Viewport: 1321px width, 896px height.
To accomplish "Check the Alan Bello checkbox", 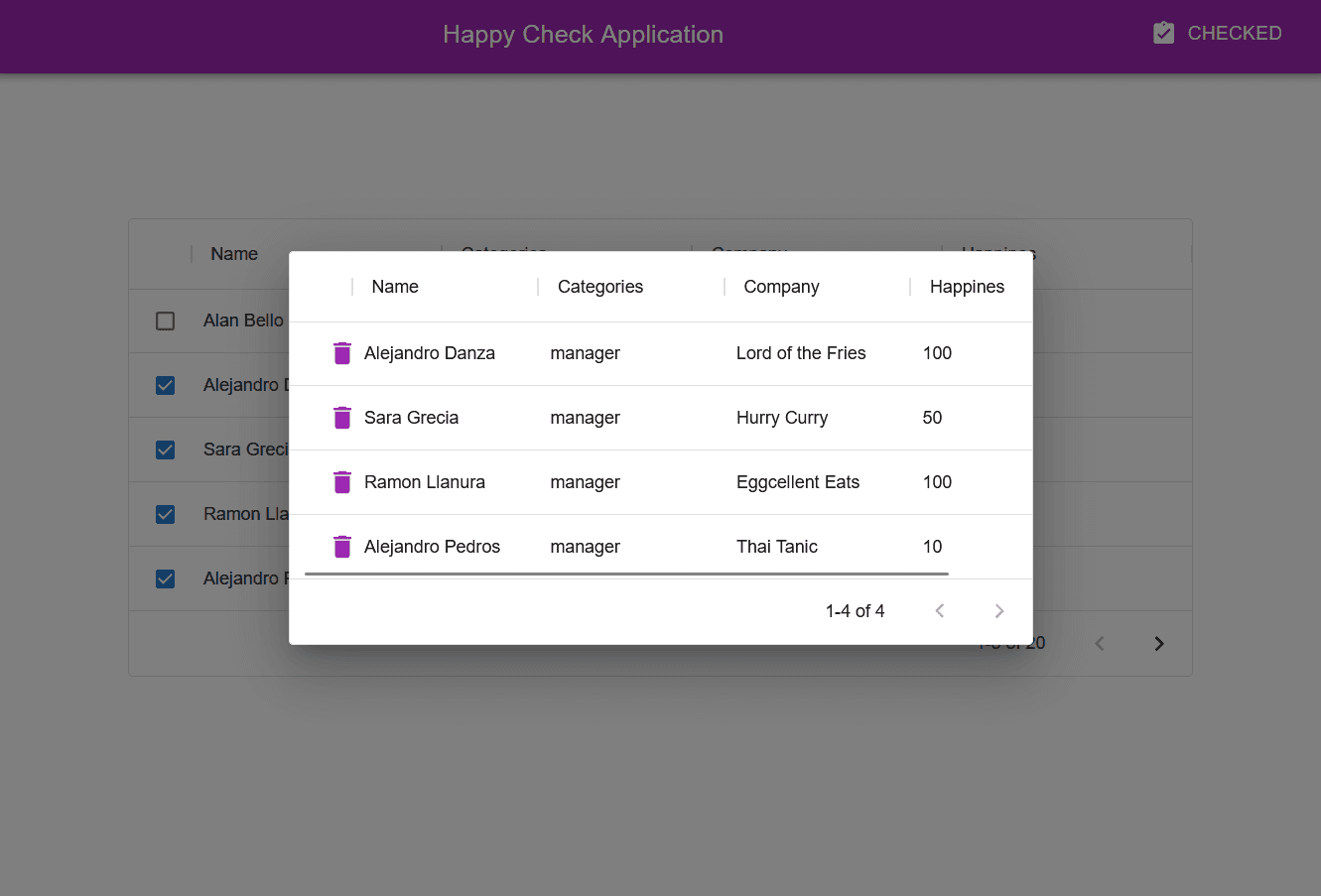I will tap(166, 321).
